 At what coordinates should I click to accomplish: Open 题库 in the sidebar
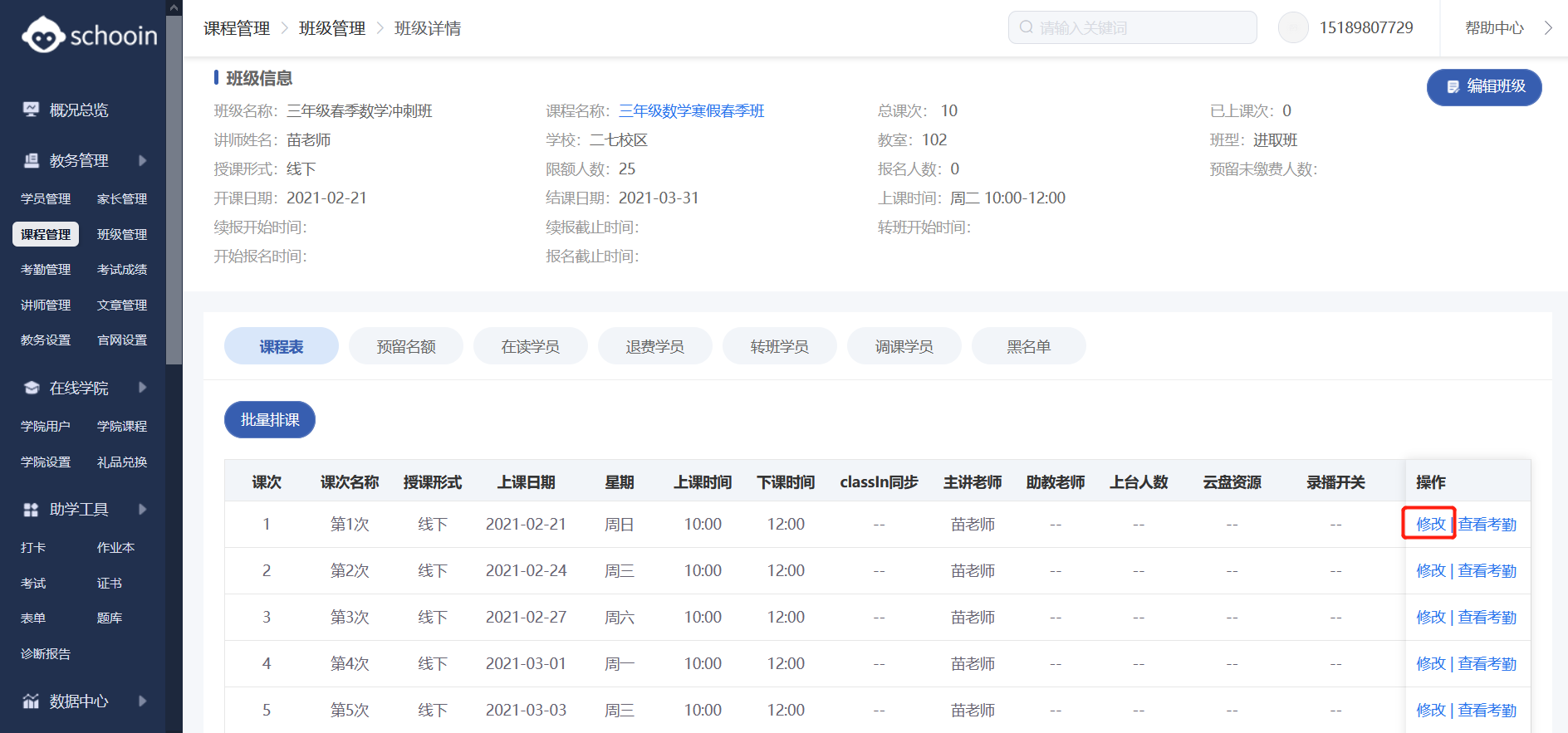click(110, 618)
